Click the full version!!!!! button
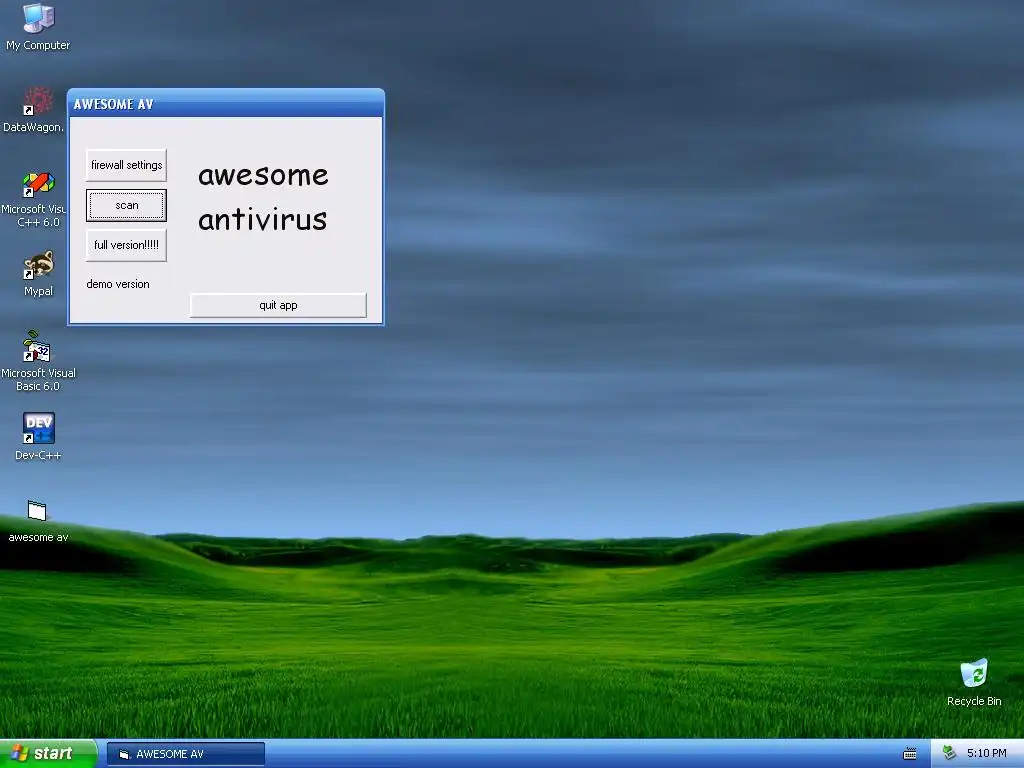The height and width of the screenshot is (768, 1024). point(126,246)
